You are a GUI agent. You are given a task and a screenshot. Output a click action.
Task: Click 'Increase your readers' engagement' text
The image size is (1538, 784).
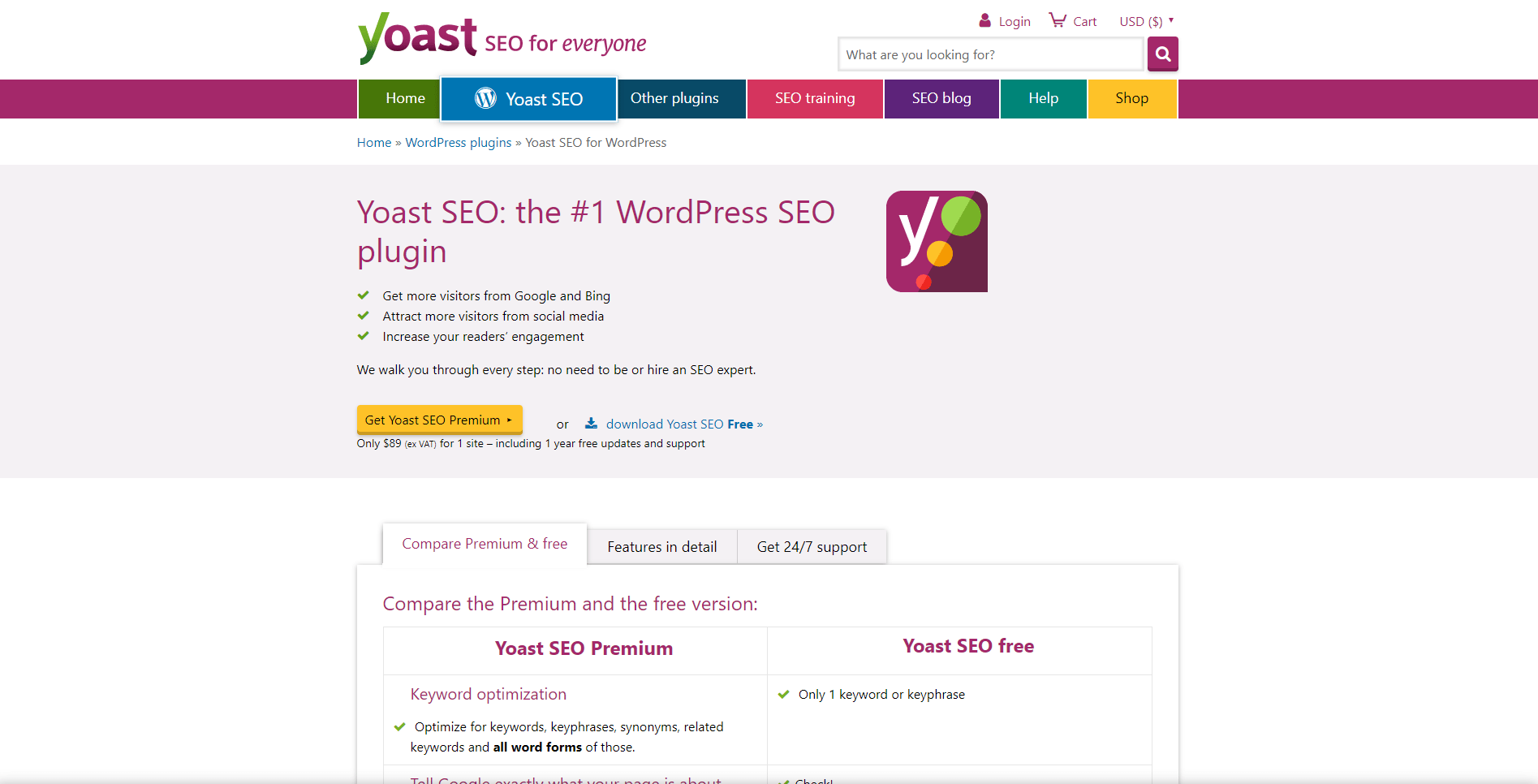tap(483, 337)
